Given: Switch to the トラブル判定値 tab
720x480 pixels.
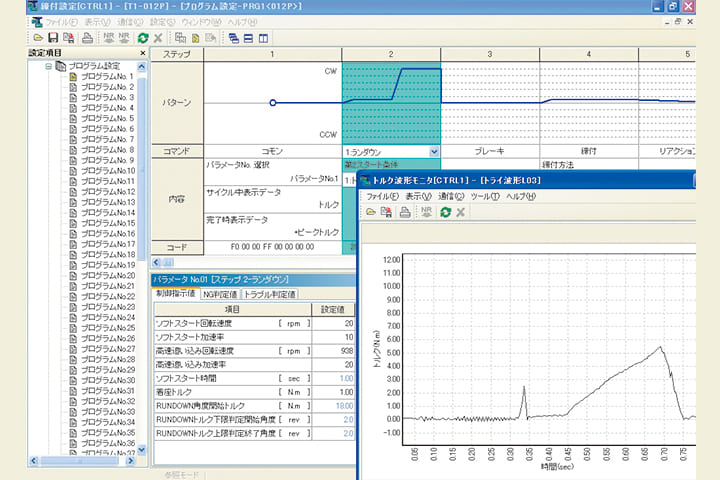Looking at the screenshot, I should point(269,294).
